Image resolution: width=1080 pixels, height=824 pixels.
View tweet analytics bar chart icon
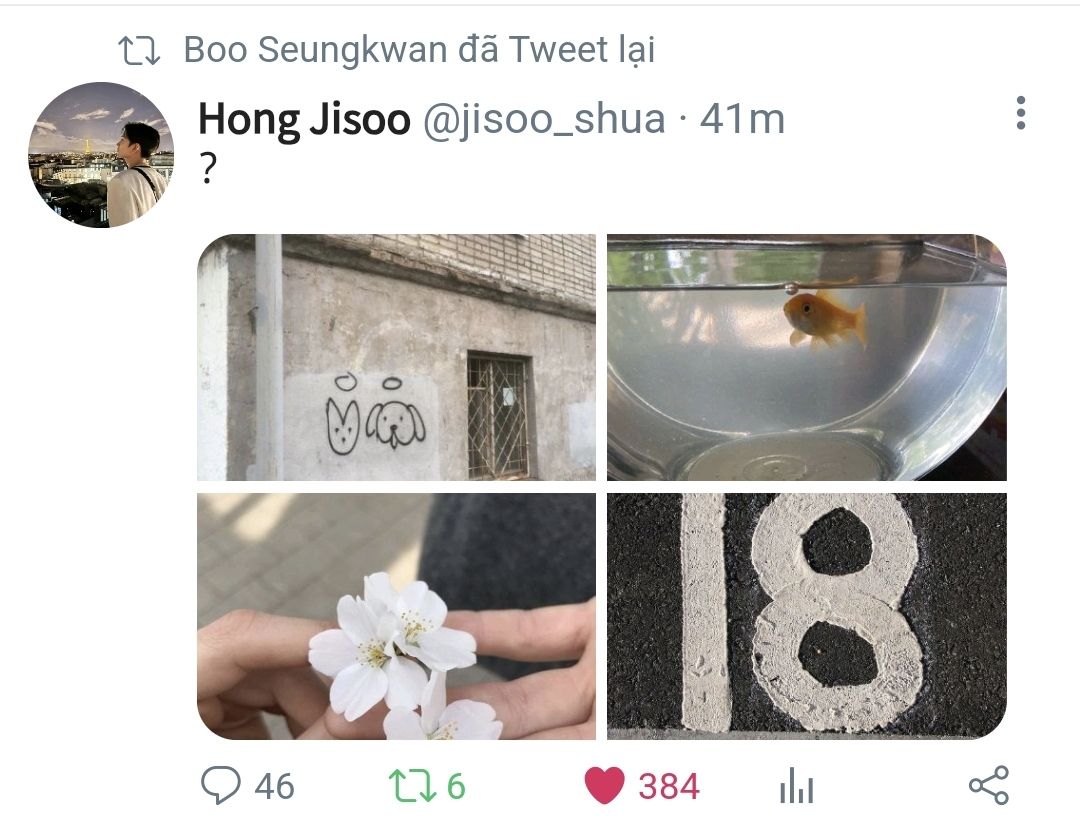pyautogui.click(x=797, y=786)
